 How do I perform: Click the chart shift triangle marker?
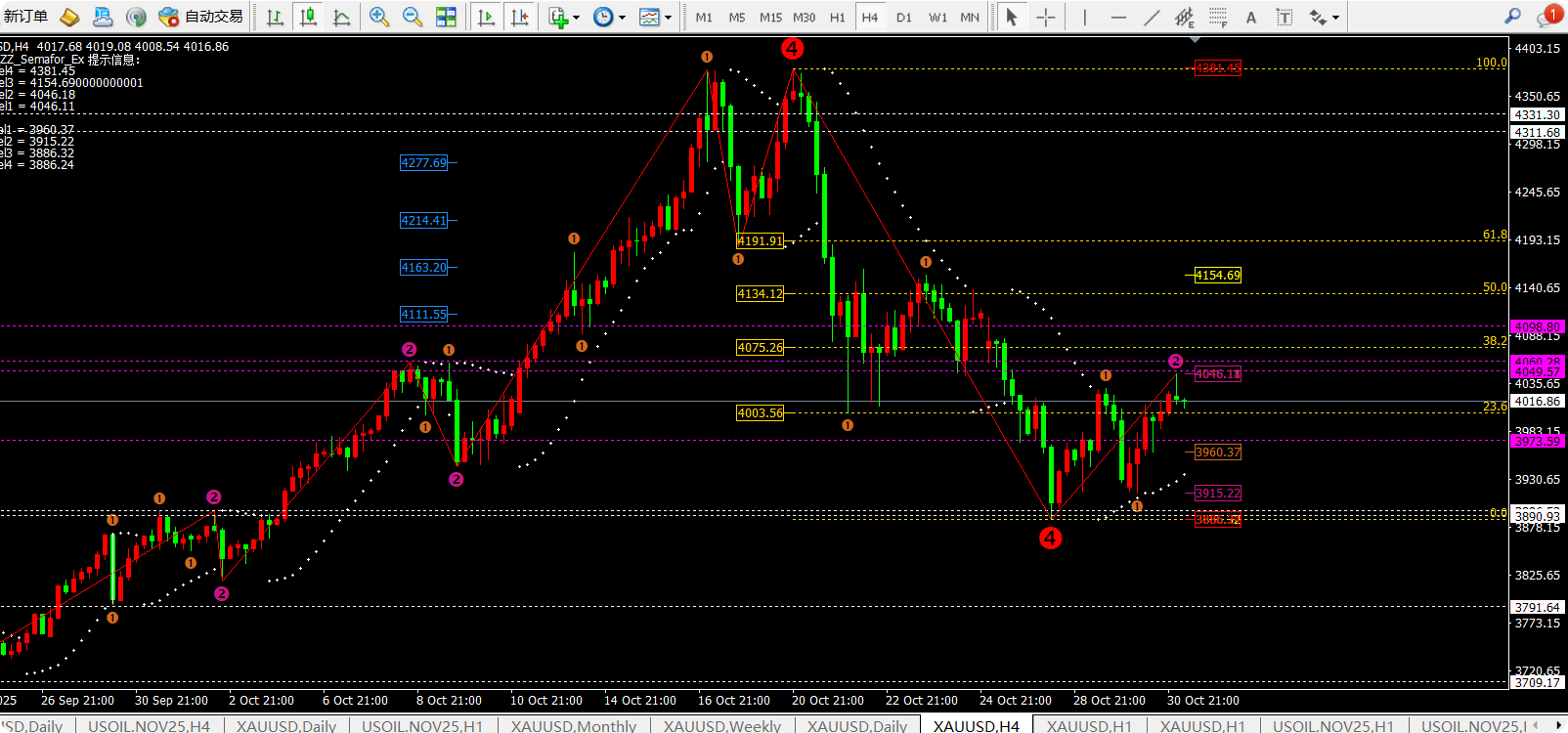(x=1195, y=40)
